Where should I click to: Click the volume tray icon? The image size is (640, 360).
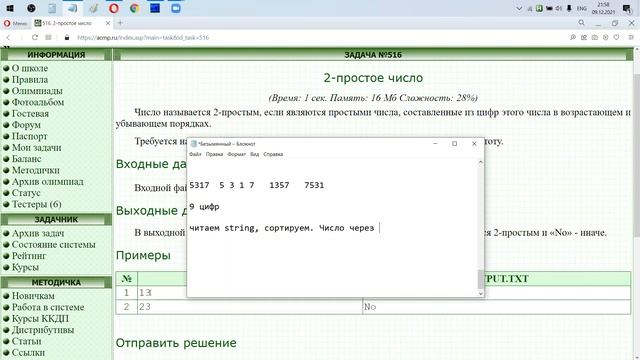(559, 8)
